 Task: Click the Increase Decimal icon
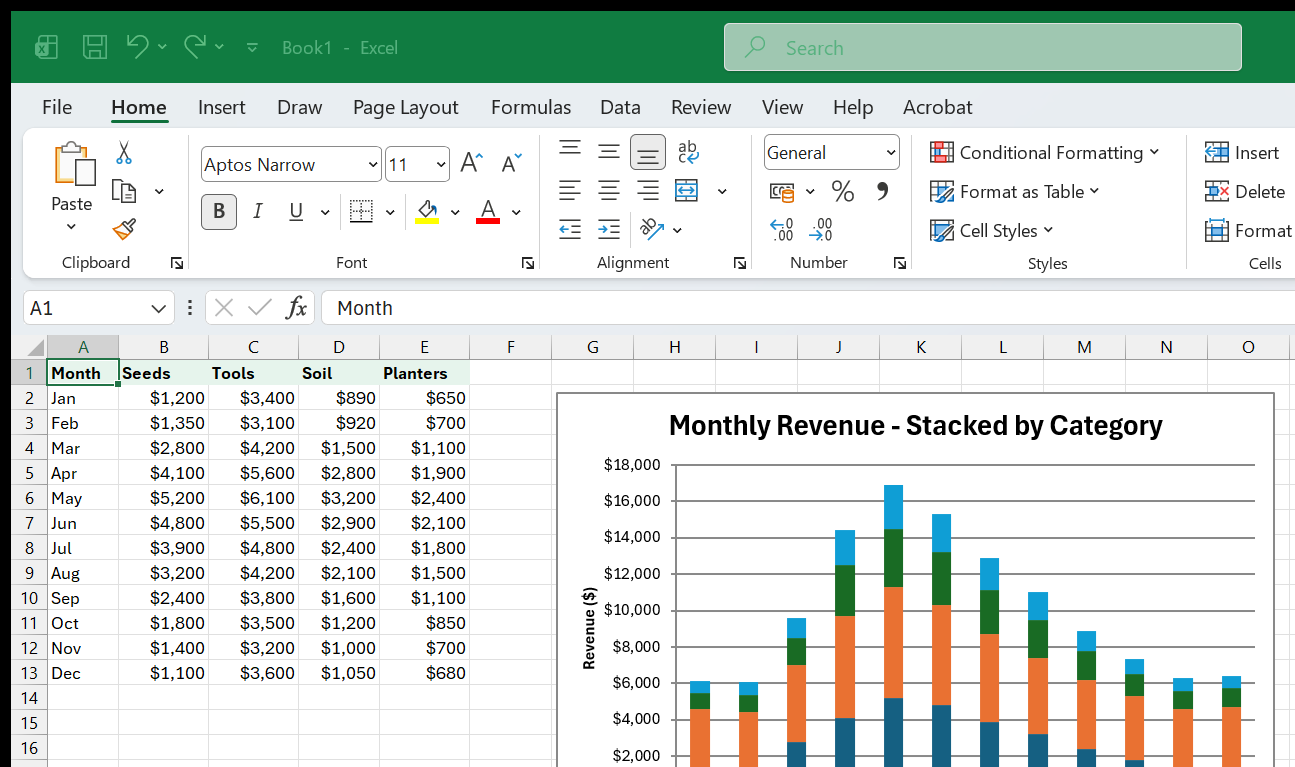tap(782, 230)
